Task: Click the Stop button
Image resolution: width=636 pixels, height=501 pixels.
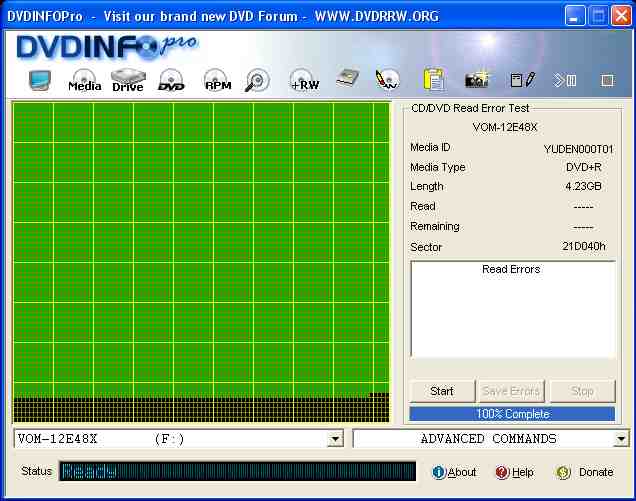Action: point(582,391)
